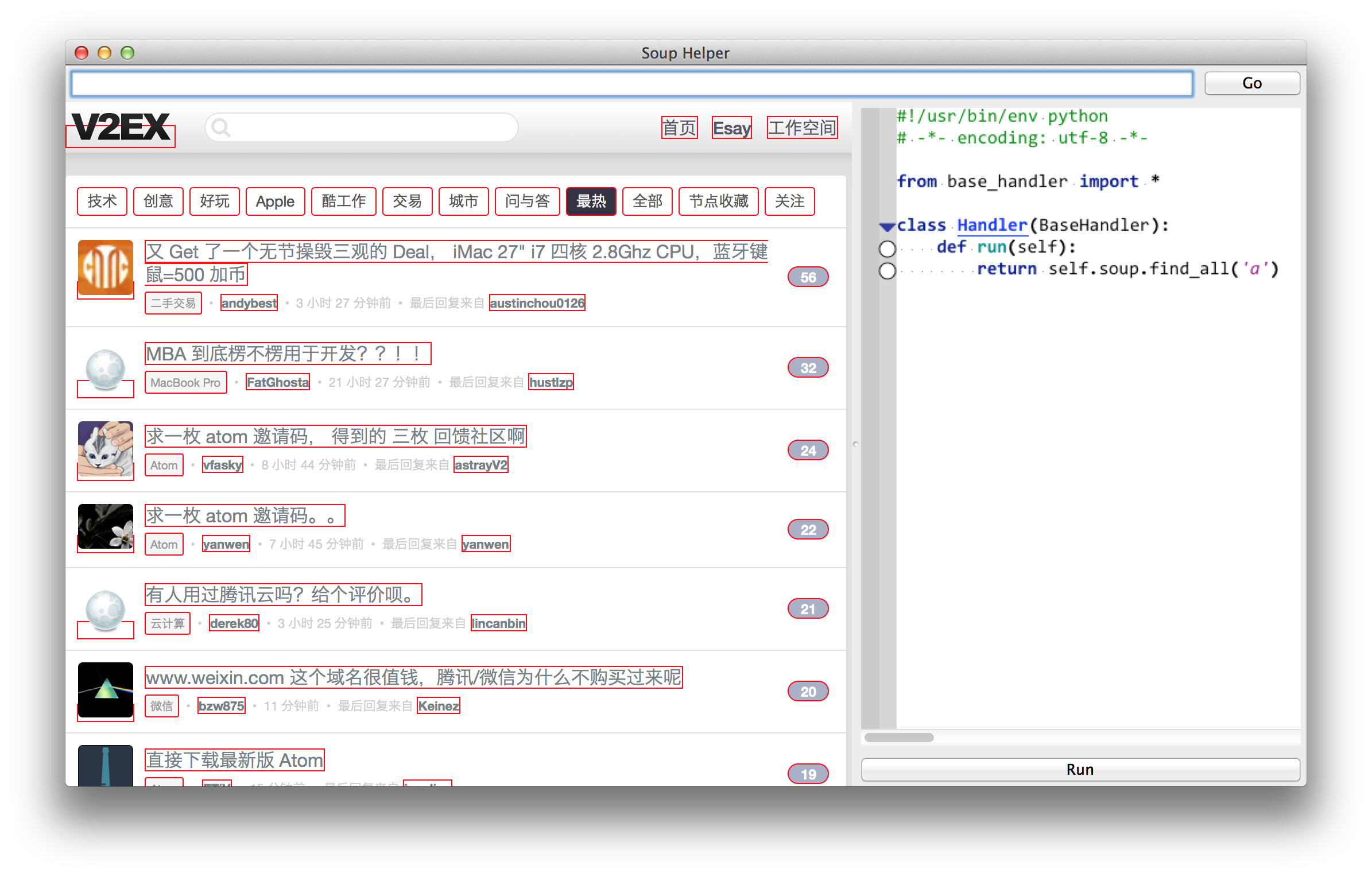Click the magnifier icon in search box

click(220, 127)
